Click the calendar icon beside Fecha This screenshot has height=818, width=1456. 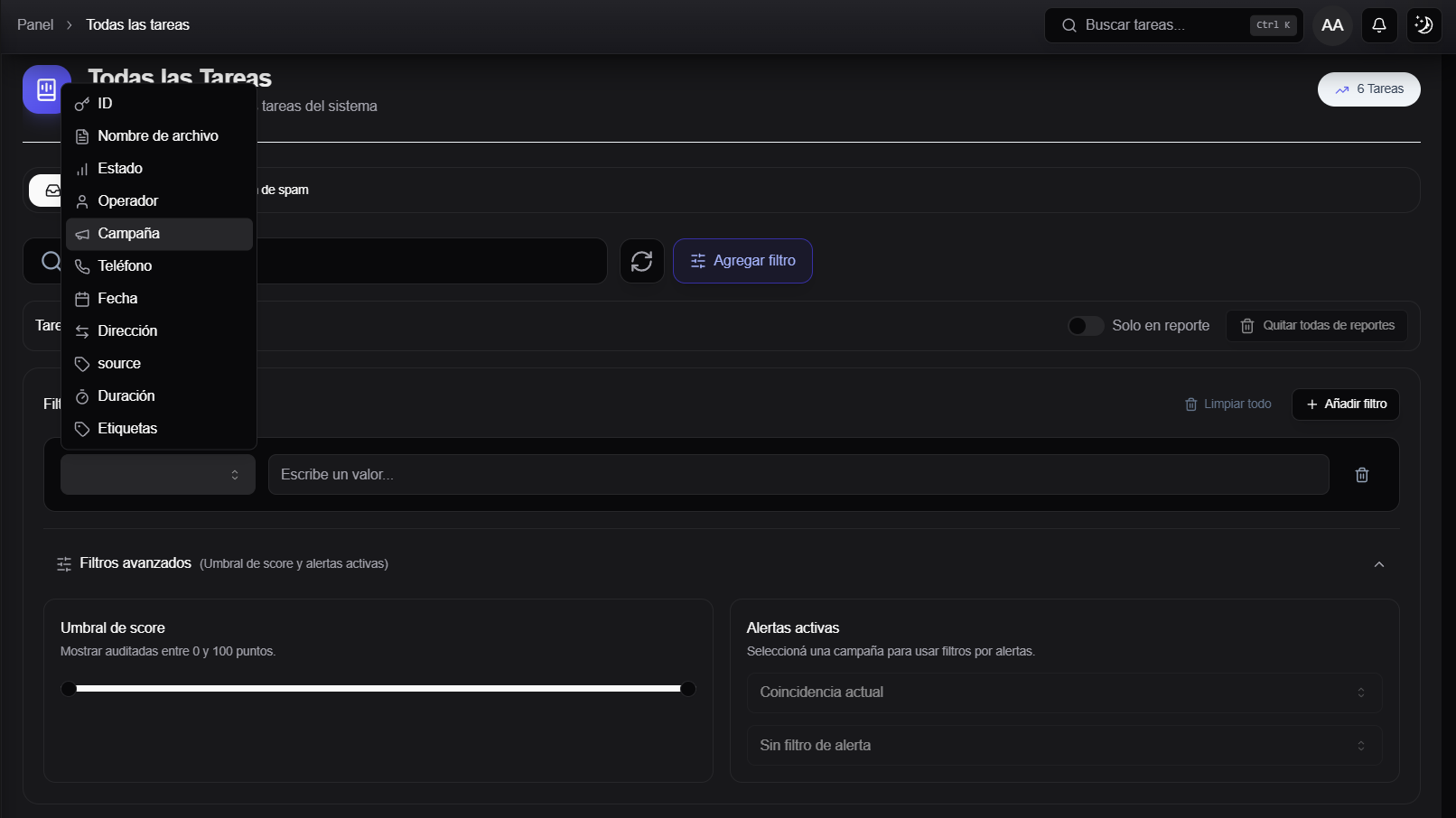(82, 299)
